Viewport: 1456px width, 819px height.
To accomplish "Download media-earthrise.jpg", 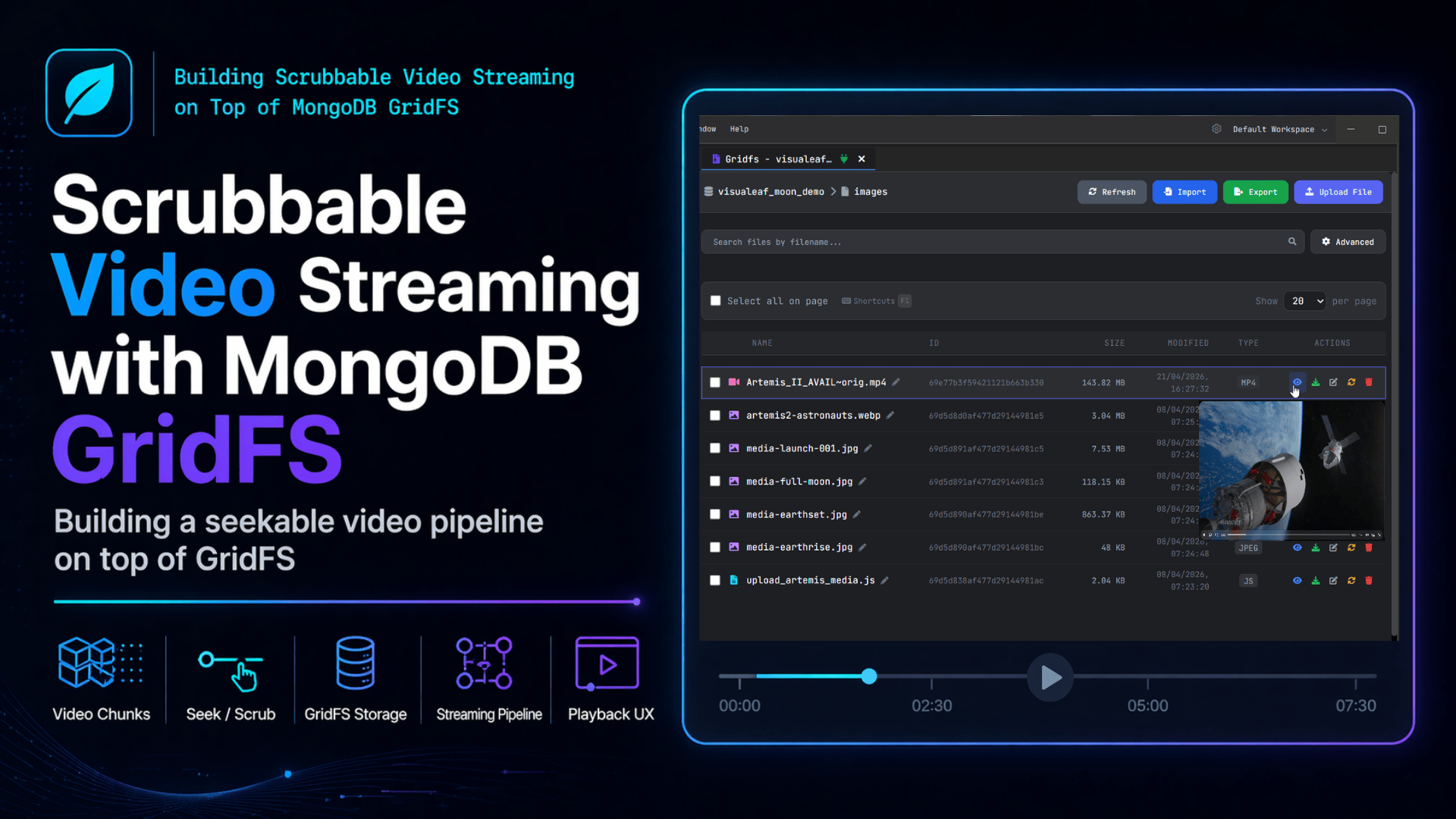I will coord(1315,548).
